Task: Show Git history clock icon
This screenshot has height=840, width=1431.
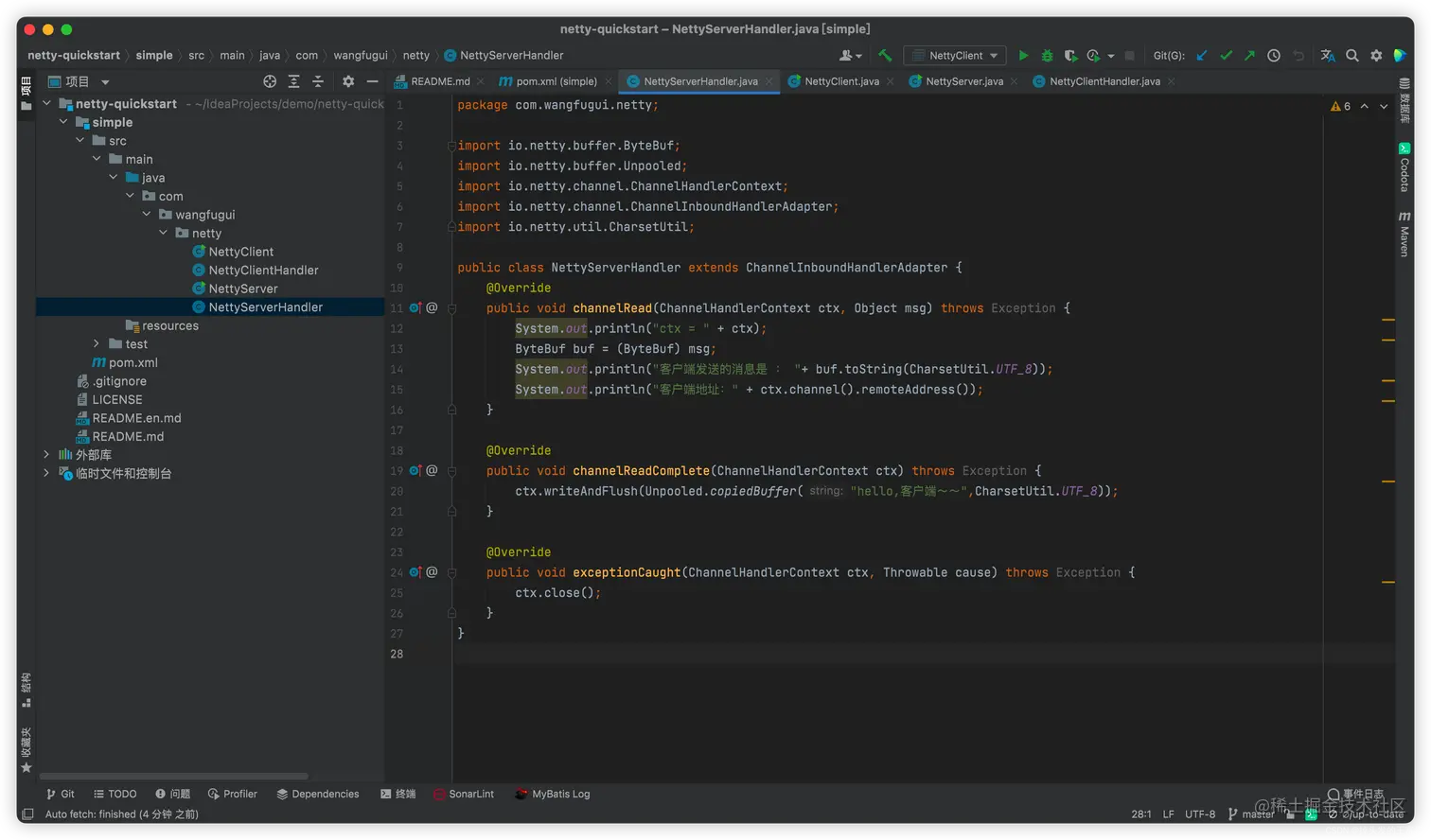Action: 1274,56
